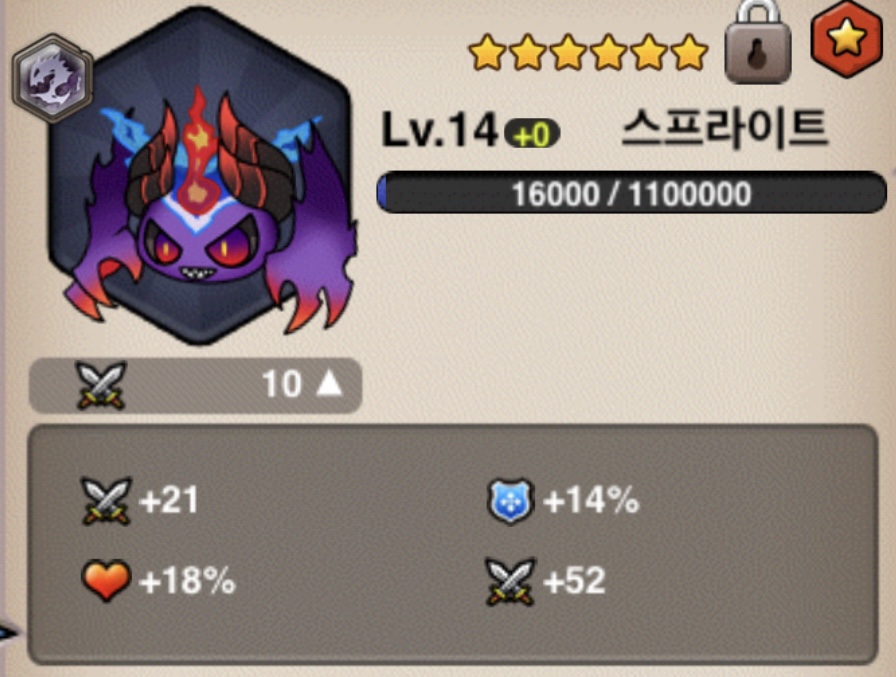Tap the 스프라이트 name label
Image resolution: width=896 pixels, height=677 pixels.
point(724,128)
